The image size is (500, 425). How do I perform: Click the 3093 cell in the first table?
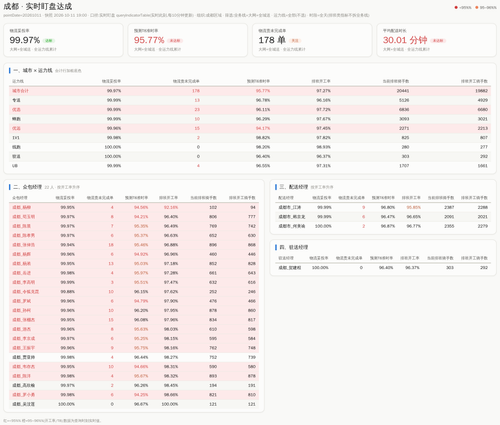click(404, 119)
